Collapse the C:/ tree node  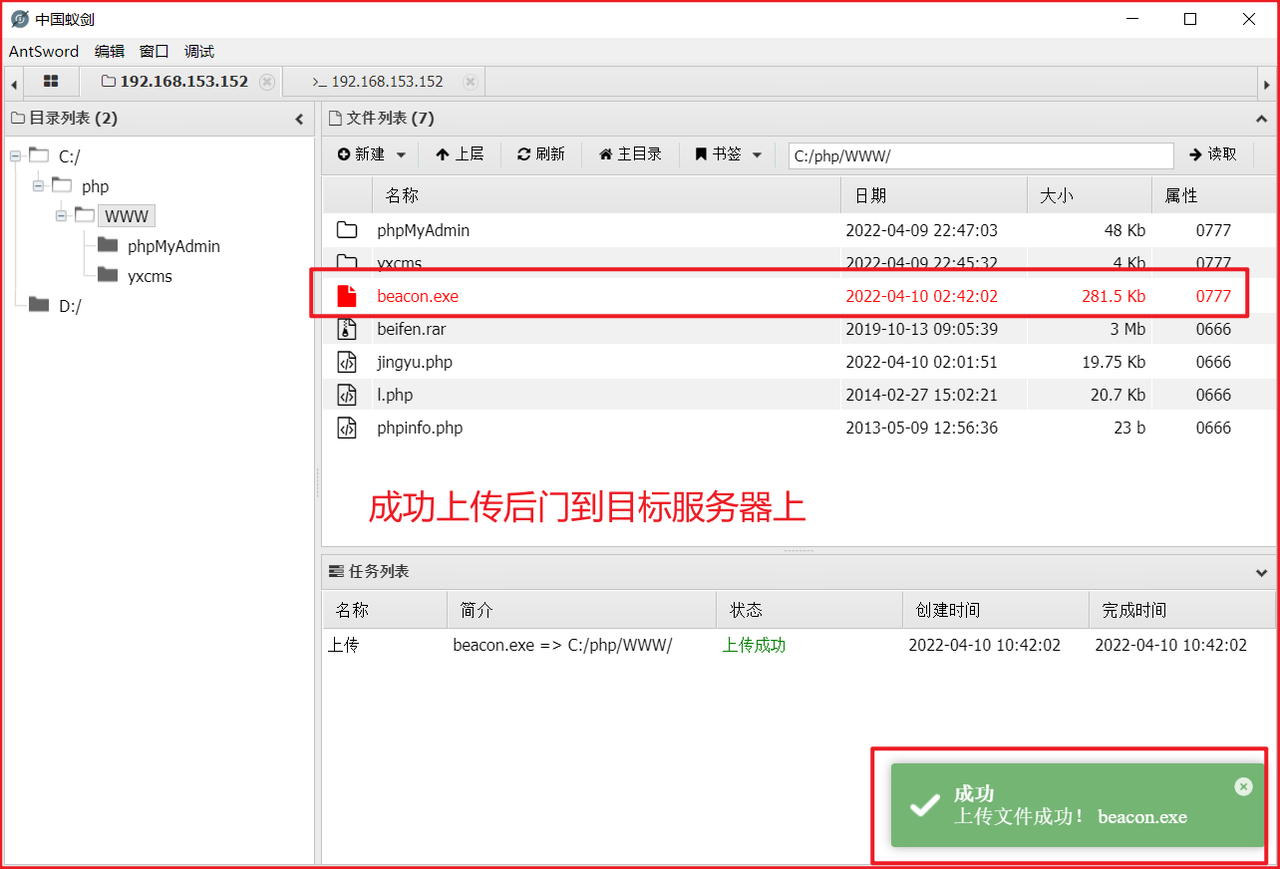(x=16, y=155)
